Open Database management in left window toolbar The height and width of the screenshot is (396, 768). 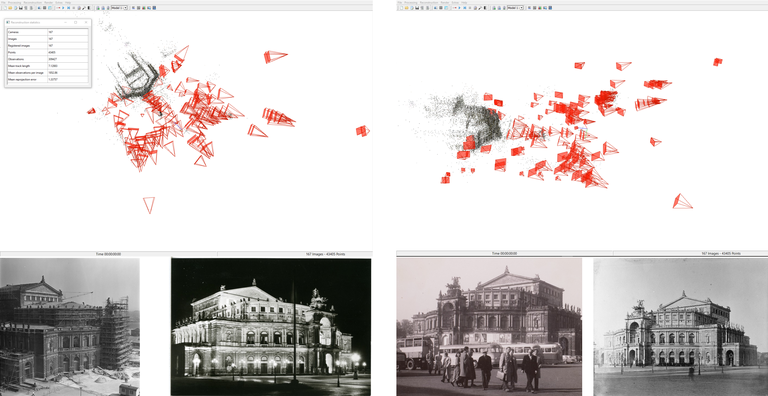[x=50, y=8]
